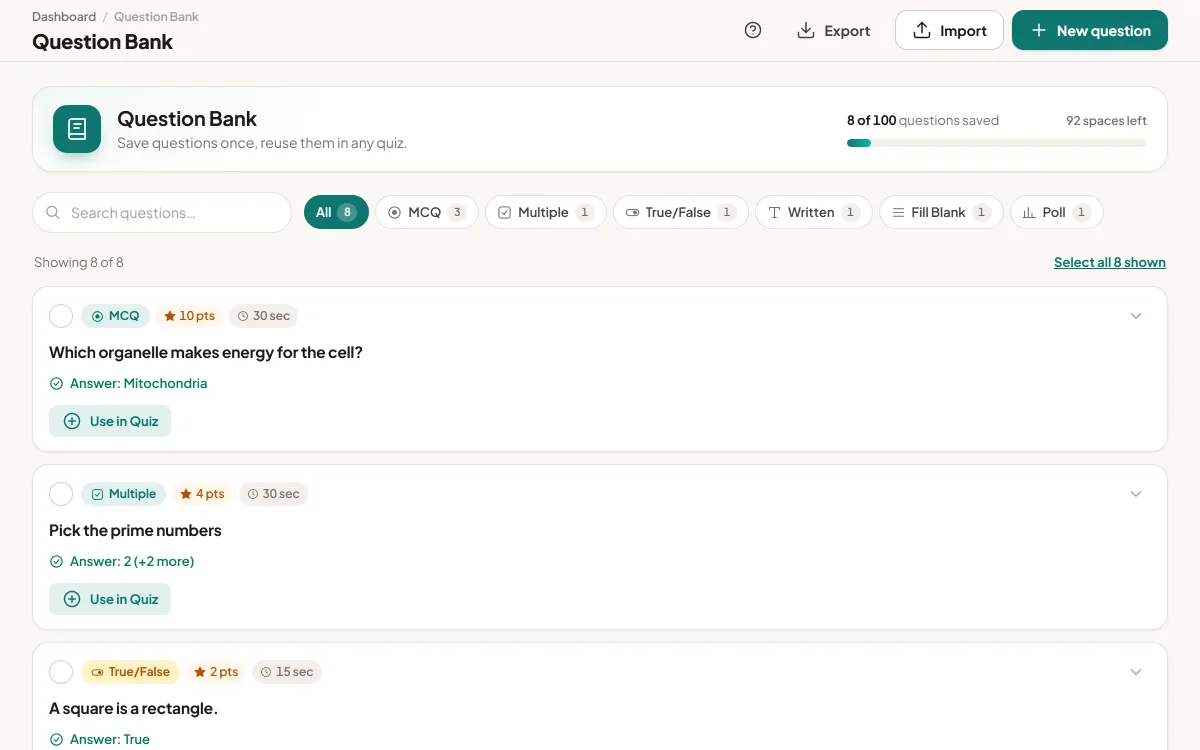The width and height of the screenshot is (1200, 750).
Task: Click the '92 spaces left' text
Action: point(1106,121)
